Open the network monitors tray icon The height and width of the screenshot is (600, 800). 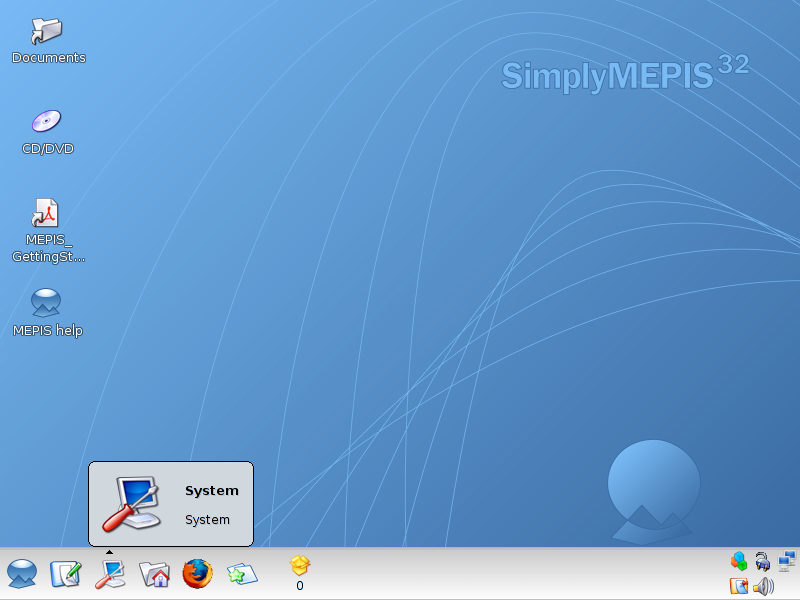tap(787, 561)
